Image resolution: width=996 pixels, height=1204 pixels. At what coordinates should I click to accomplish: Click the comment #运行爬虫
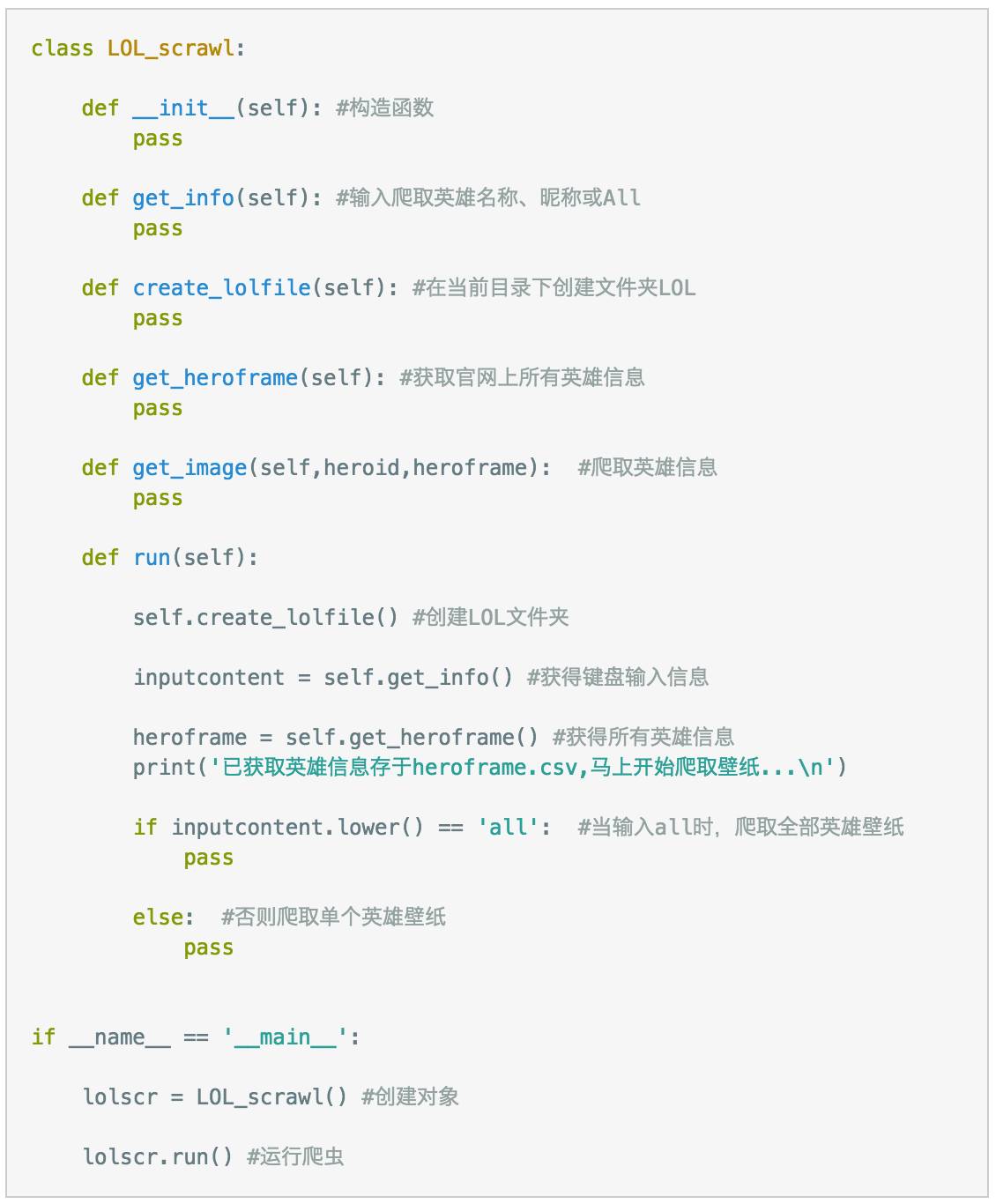[295, 1156]
